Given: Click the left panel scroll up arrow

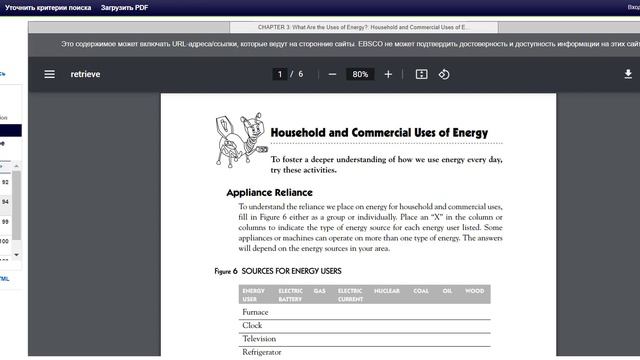Looking at the screenshot, I should coord(16,166).
